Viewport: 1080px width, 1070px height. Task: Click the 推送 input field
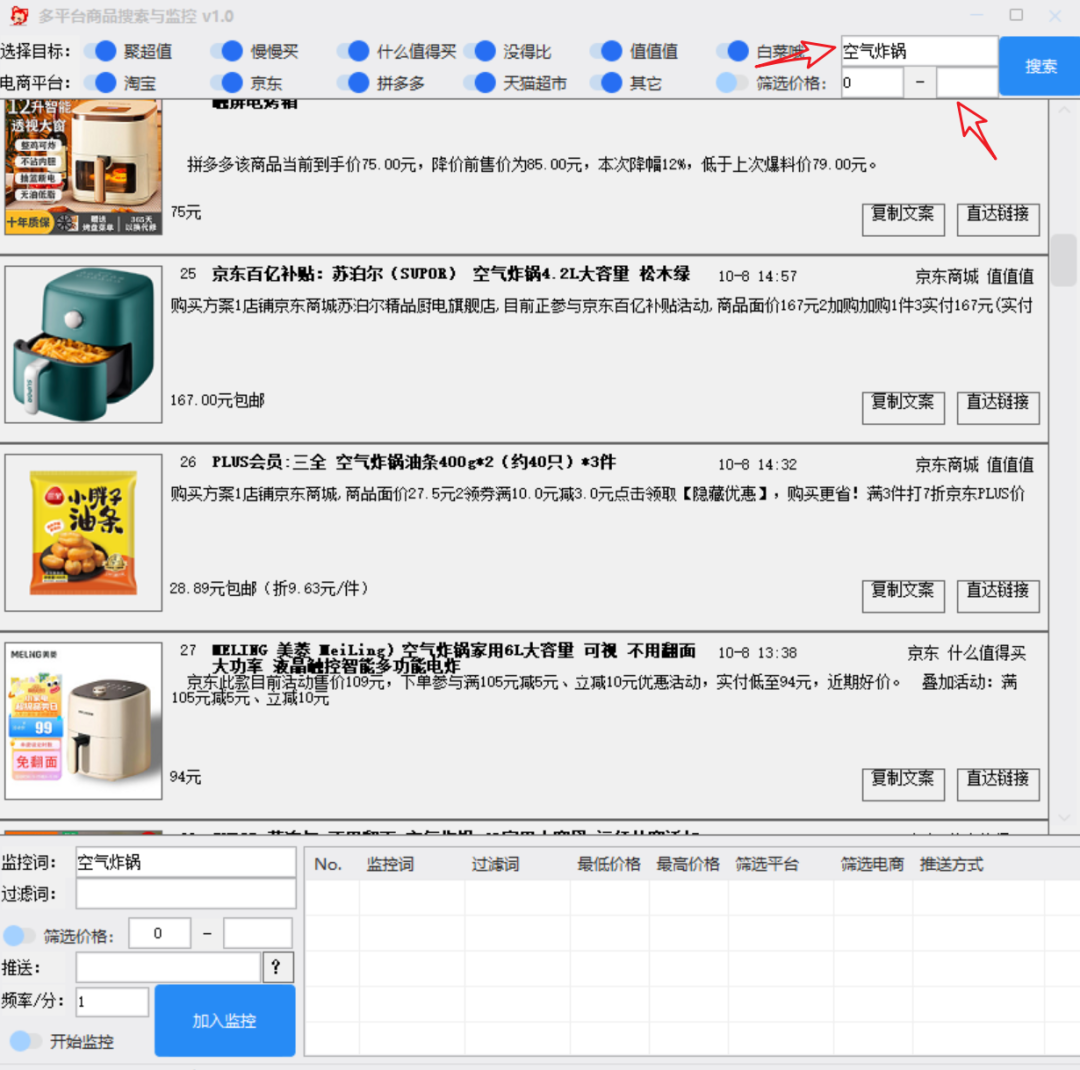[x=168, y=967]
